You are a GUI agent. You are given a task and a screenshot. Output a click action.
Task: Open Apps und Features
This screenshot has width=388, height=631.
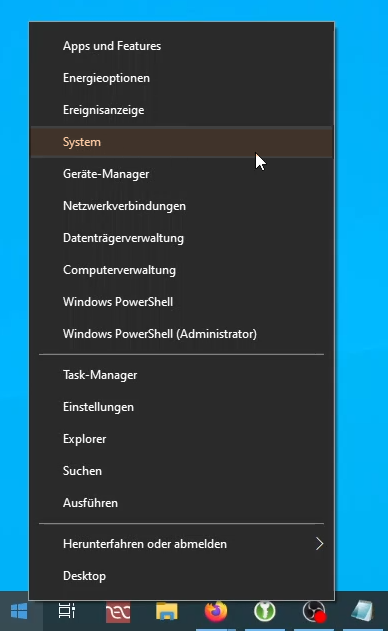pos(182,46)
